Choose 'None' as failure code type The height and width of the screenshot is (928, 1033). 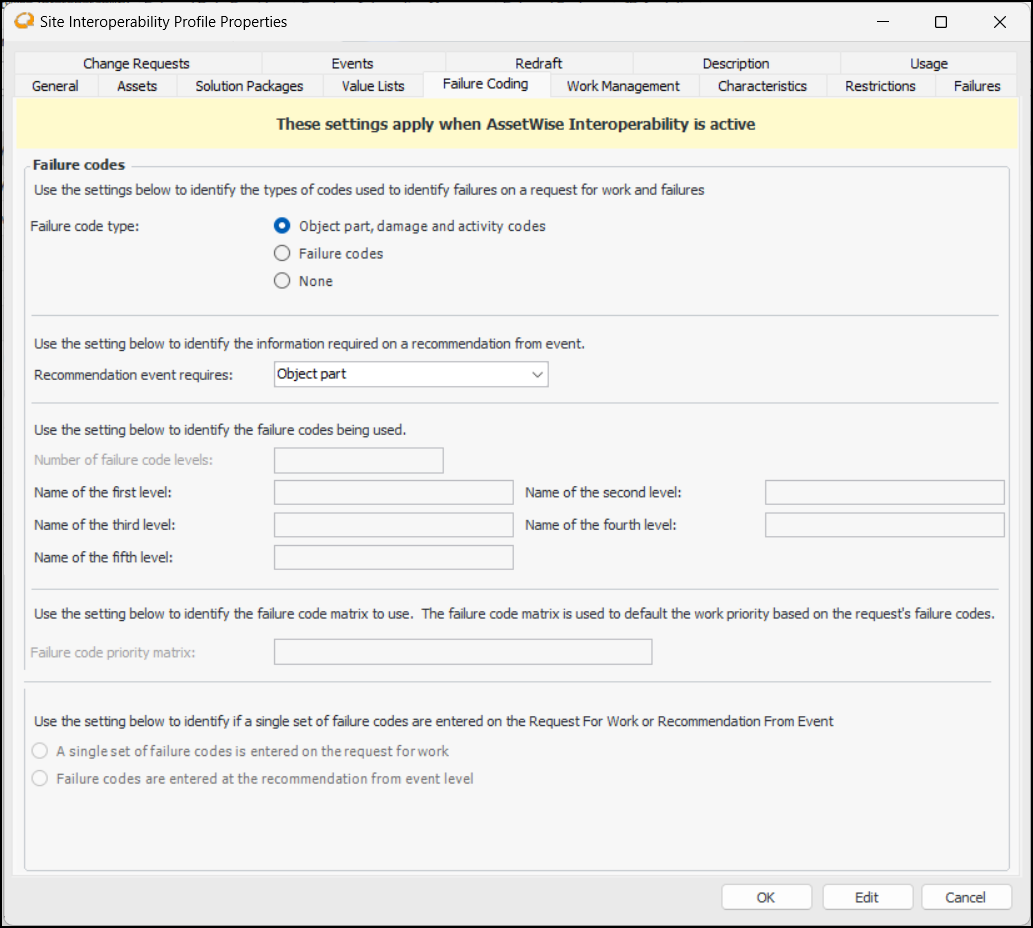283,282
